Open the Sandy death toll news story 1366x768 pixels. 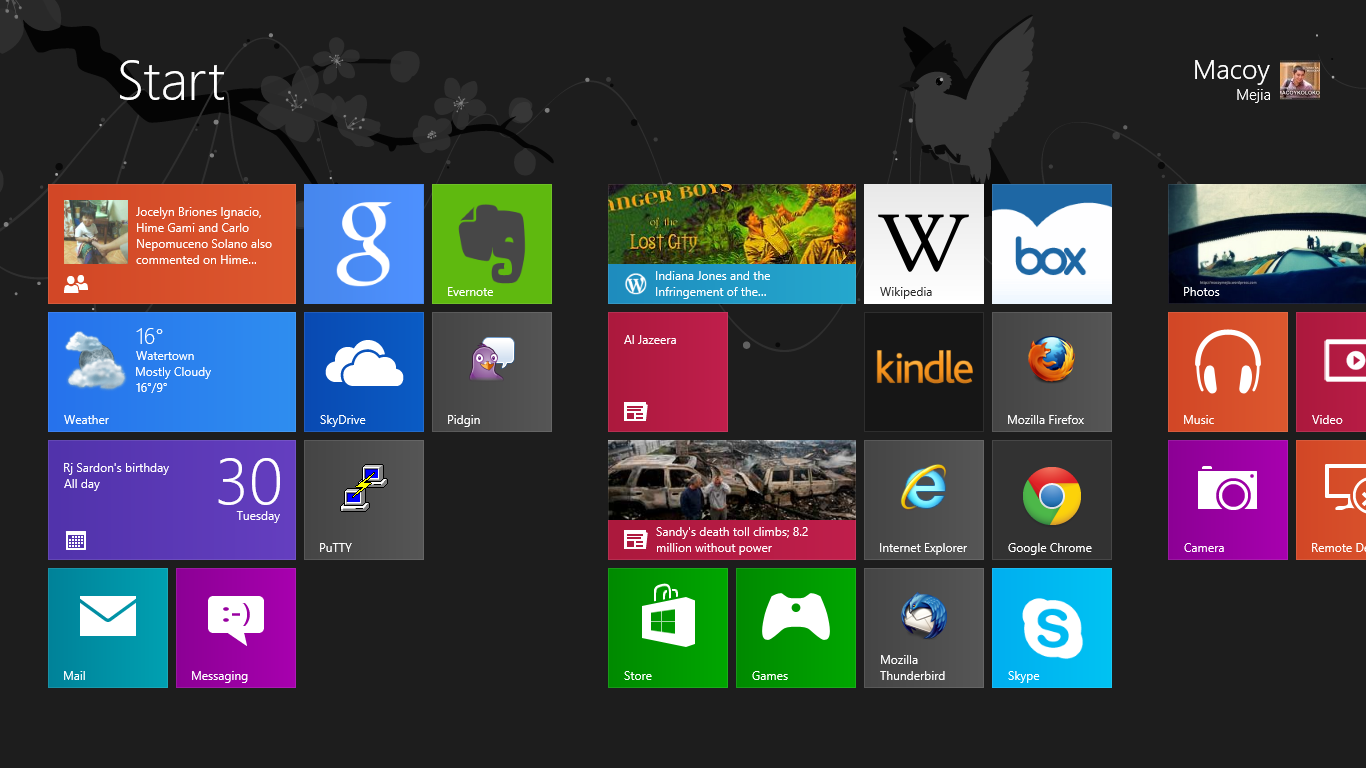pos(731,500)
